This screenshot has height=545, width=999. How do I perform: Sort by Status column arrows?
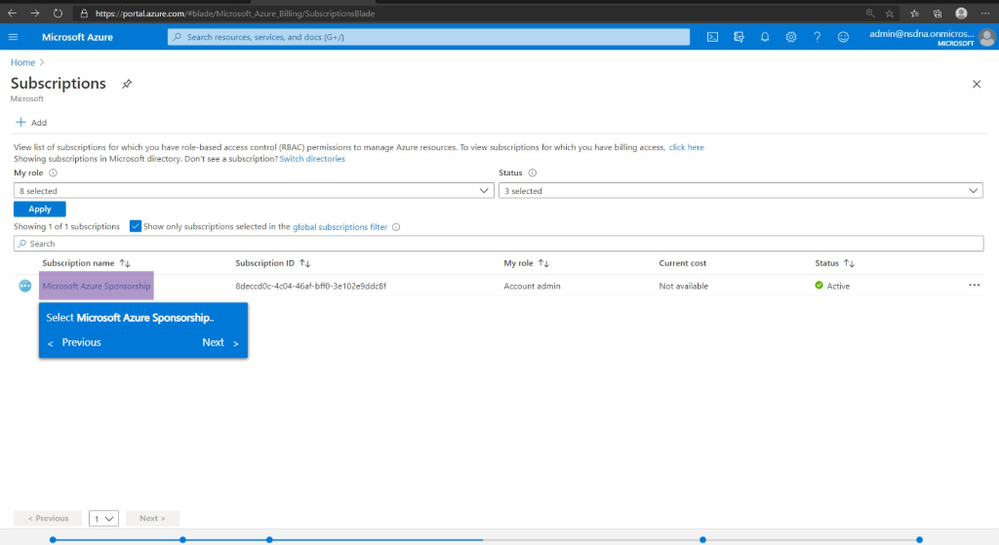point(849,263)
